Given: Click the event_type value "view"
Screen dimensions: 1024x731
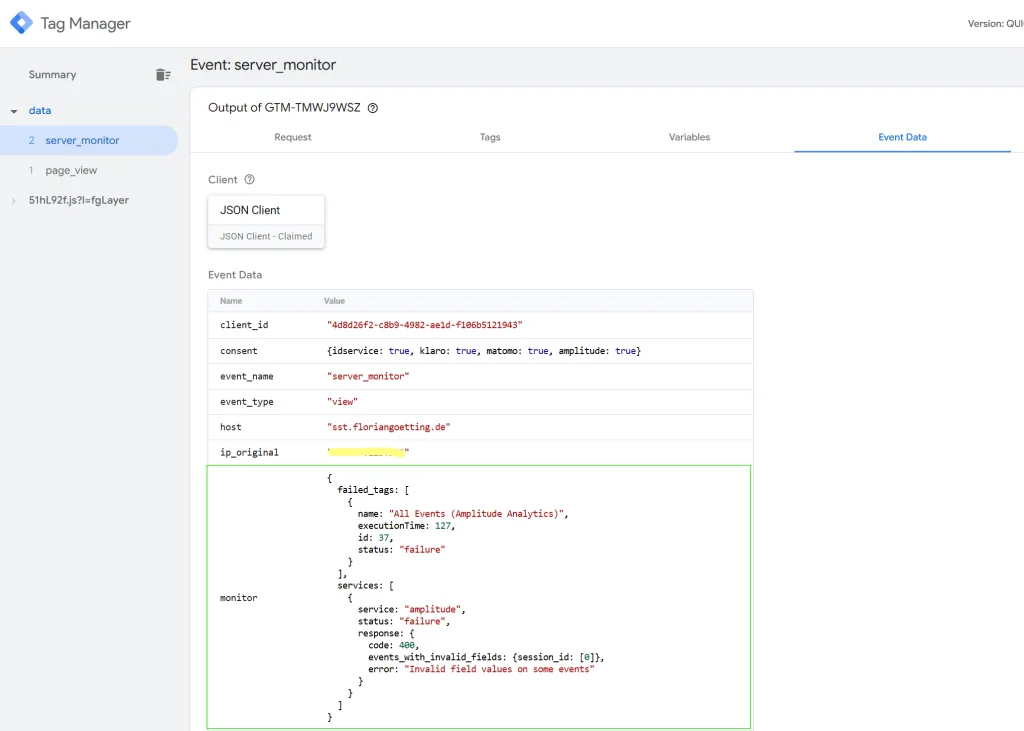Looking at the screenshot, I should [342, 402].
